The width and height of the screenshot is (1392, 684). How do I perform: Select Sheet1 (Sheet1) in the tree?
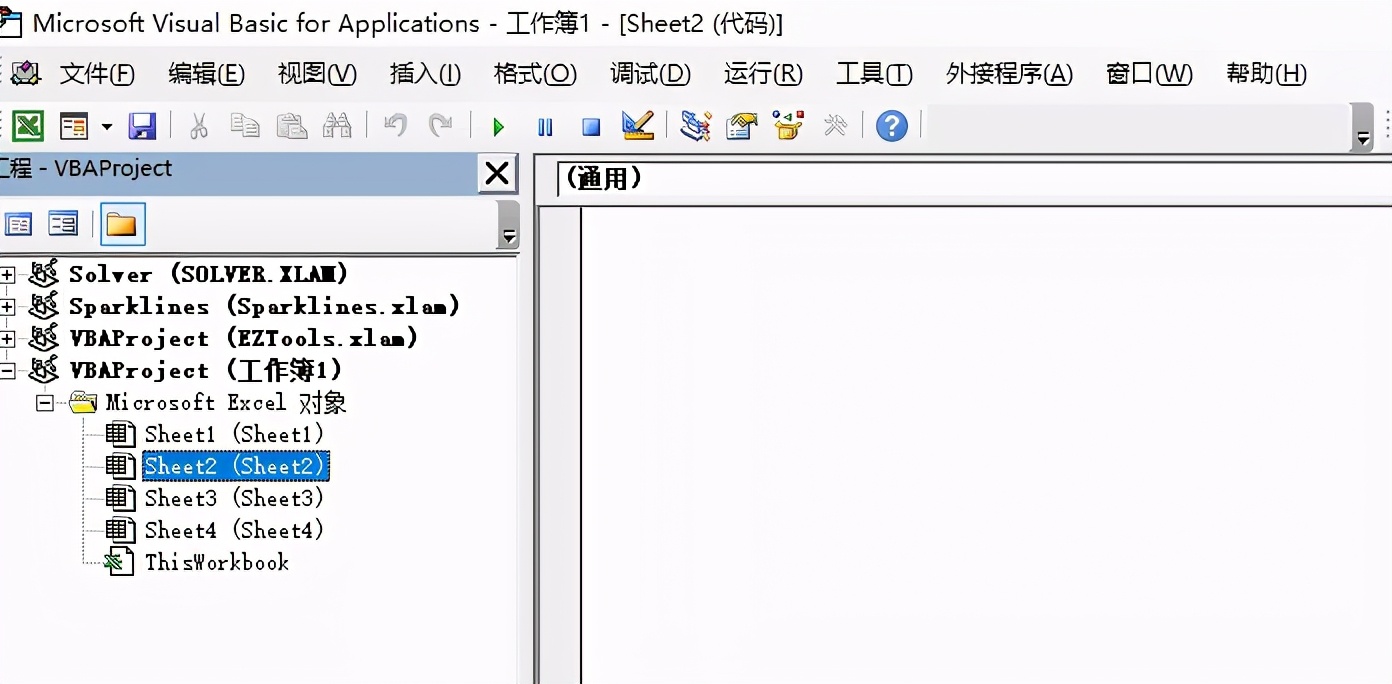coord(234,434)
